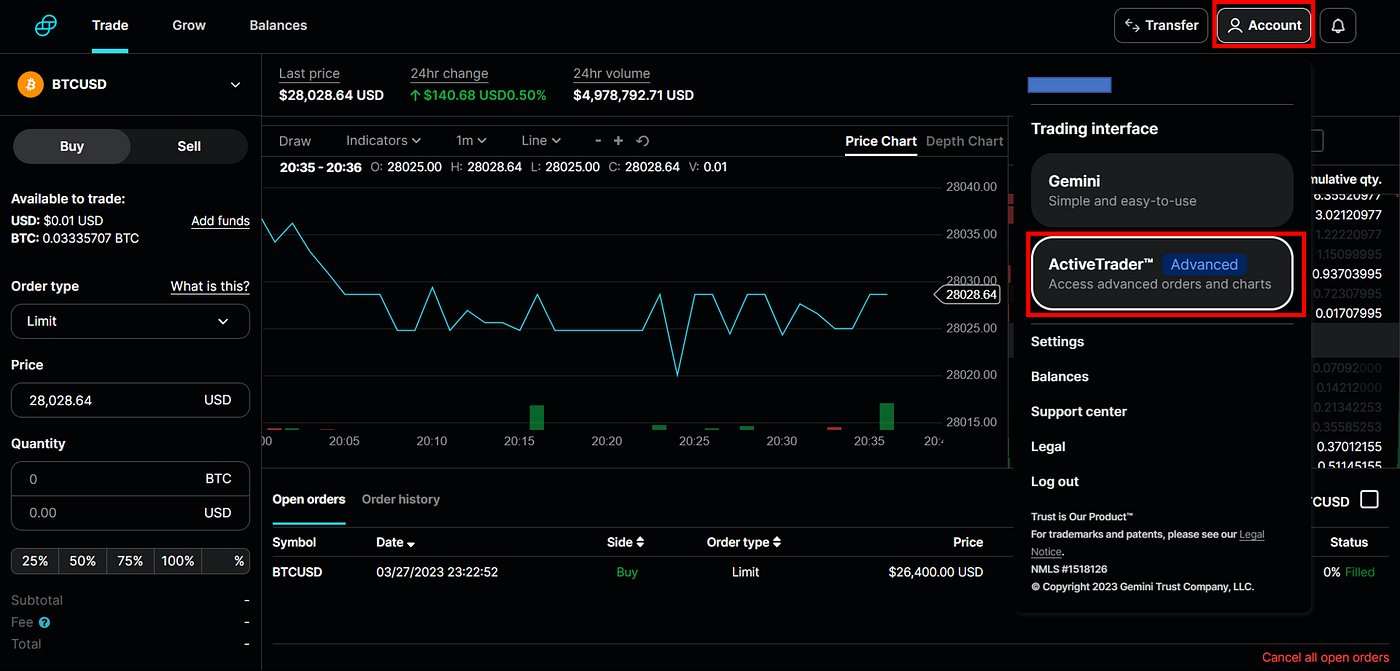The height and width of the screenshot is (671, 1400).
Task: Click the Last price label
Action: point(309,73)
